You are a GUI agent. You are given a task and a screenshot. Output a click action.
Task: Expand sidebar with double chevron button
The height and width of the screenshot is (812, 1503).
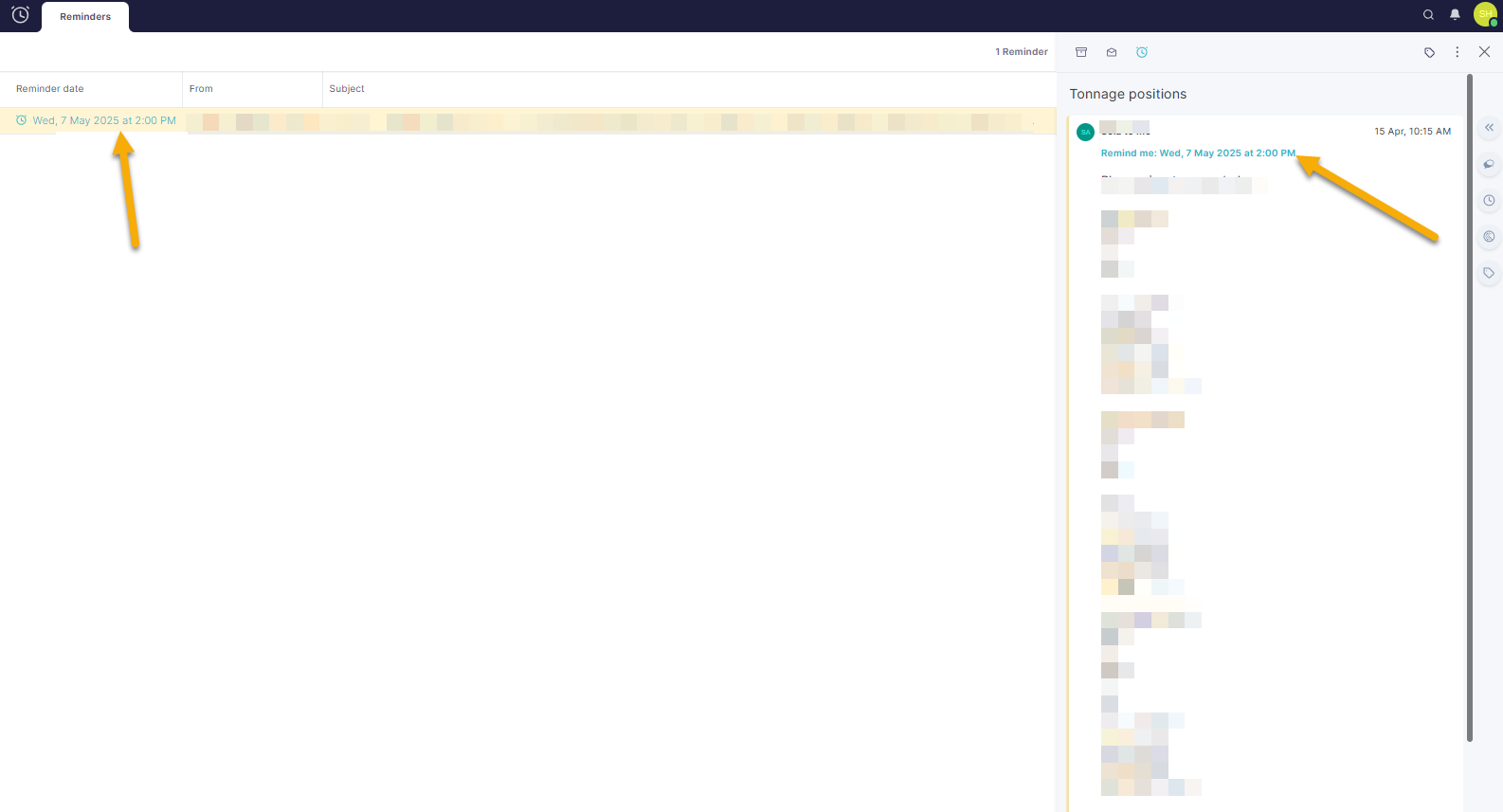[x=1489, y=127]
